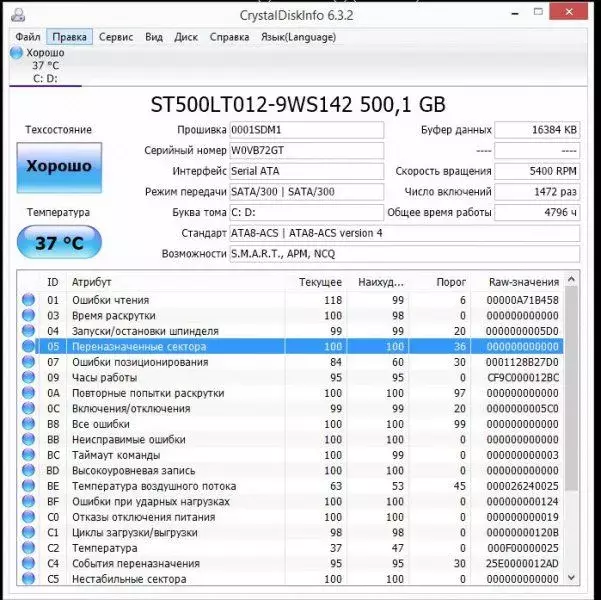
Task: Click the Возможности field S.M.A.R.T., APM, NCQ
Action: tap(405, 254)
